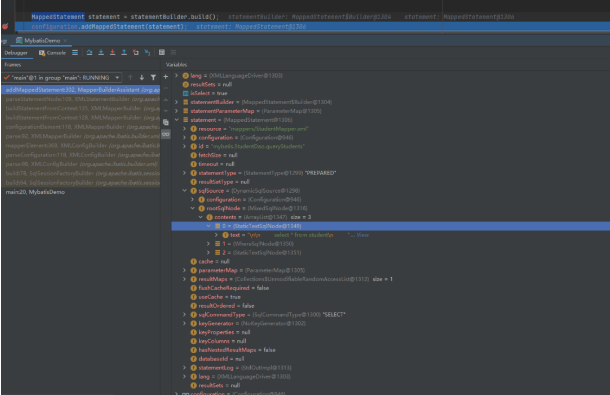Open the View link for text value
Viewport: 610px width, 395px height.
[363, 235]
